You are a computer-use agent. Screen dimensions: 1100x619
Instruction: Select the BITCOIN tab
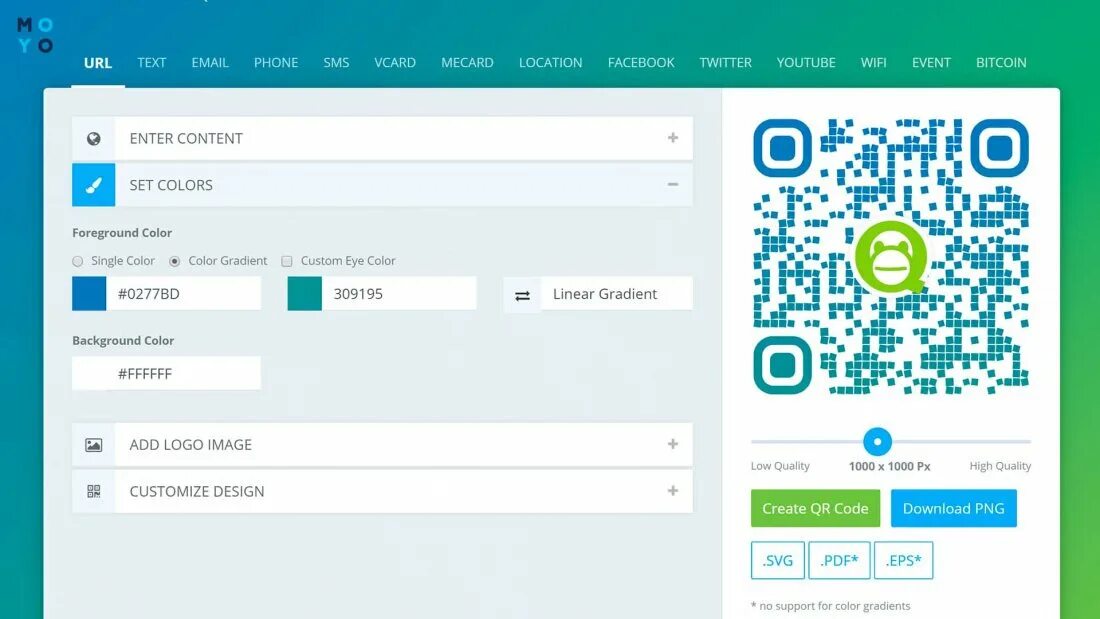1001,62
